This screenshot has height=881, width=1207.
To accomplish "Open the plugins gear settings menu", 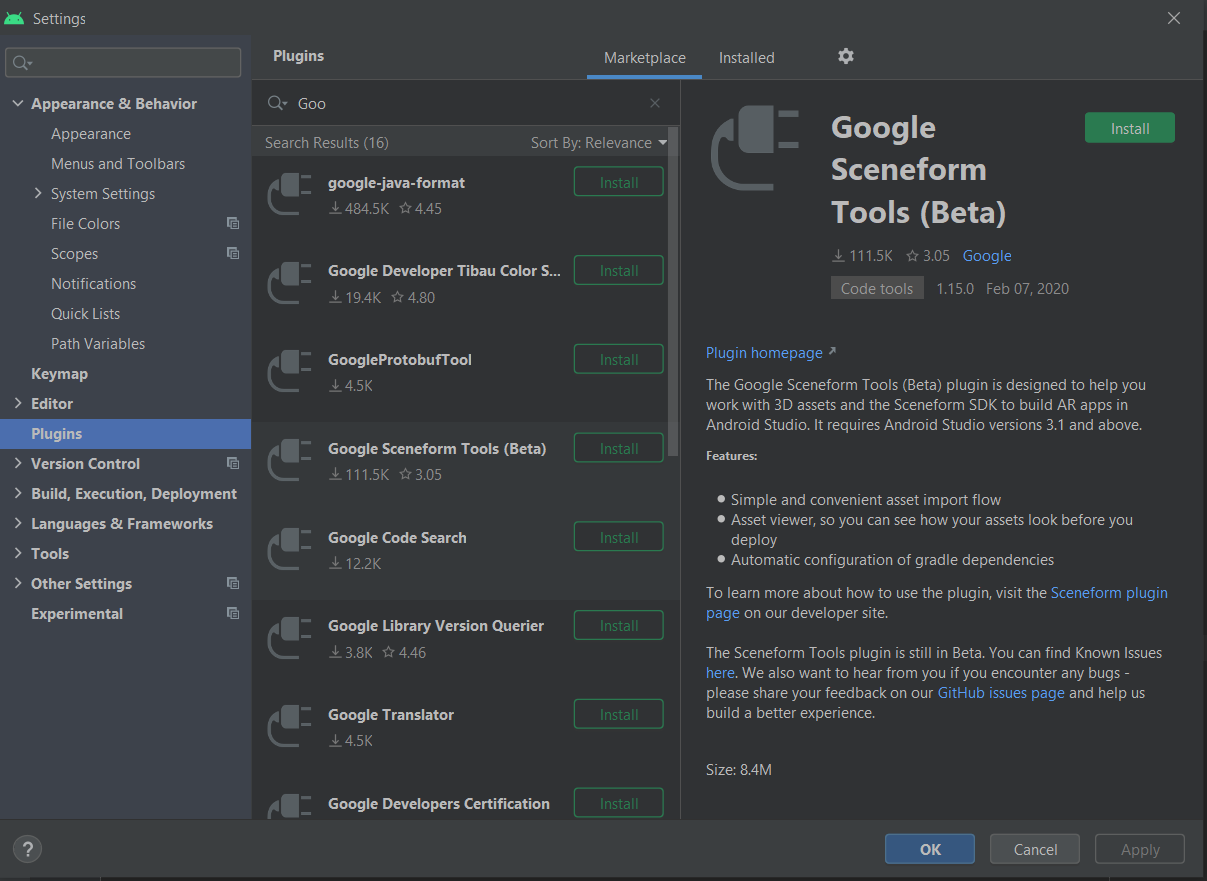I will click(846, 57).
